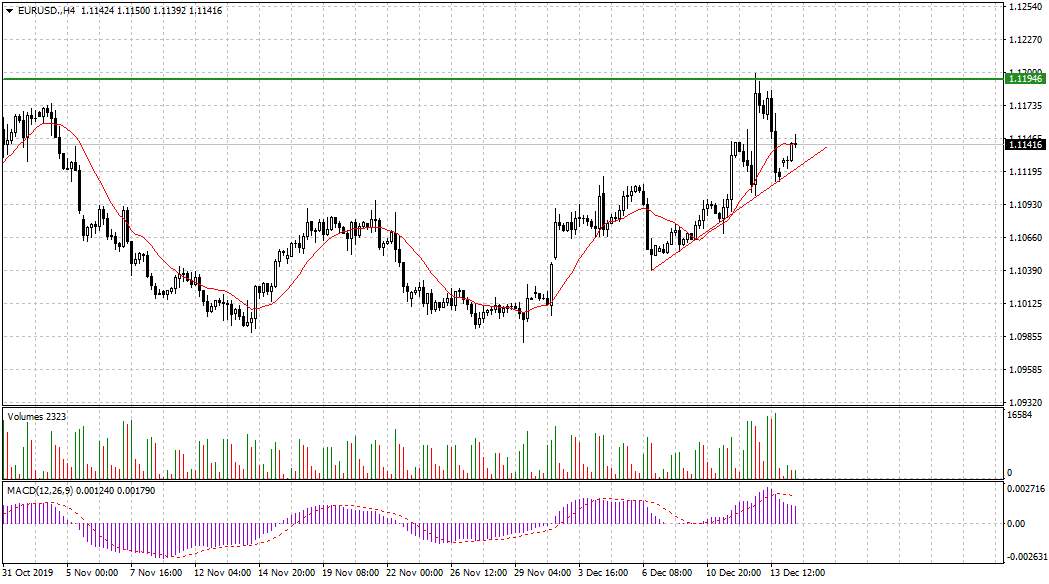Click the green 1.11946 price label

(1026, 78)
